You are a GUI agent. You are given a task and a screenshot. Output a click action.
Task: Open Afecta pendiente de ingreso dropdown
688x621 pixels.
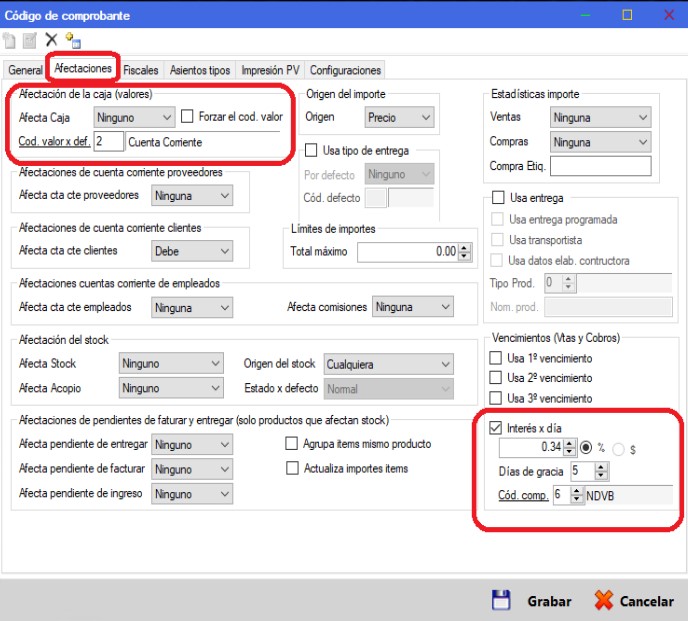(x=192, y=494)
